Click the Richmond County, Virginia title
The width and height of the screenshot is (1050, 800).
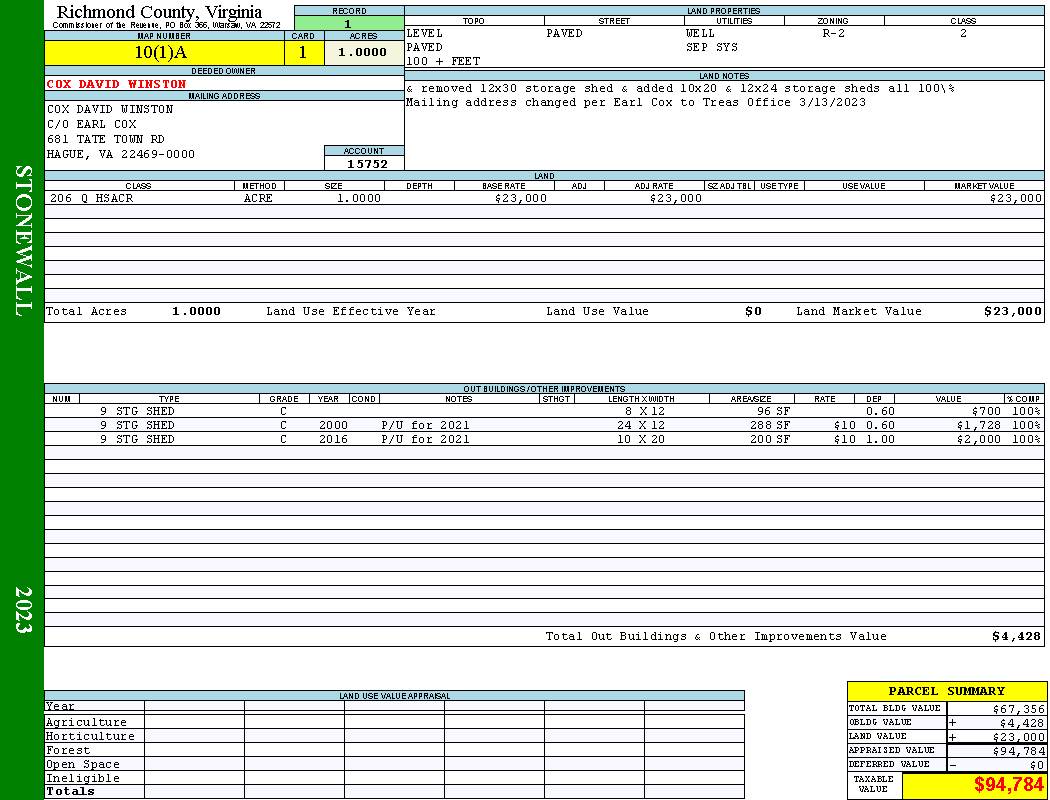[159, 11]
